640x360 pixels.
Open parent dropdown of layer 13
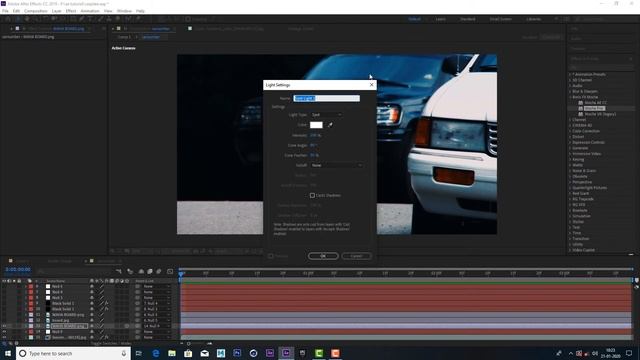[156, 326]
